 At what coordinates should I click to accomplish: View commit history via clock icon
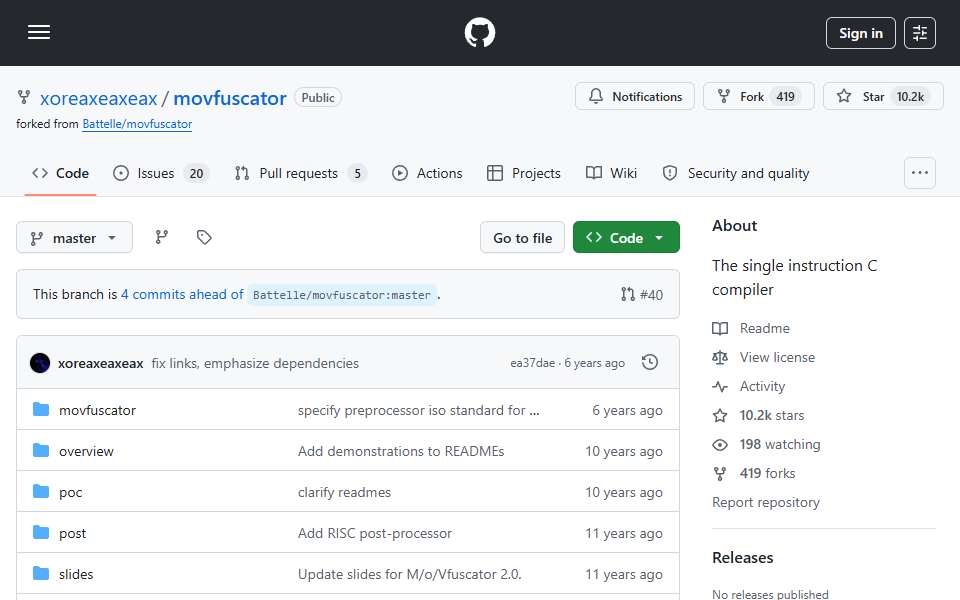point(650,362)
